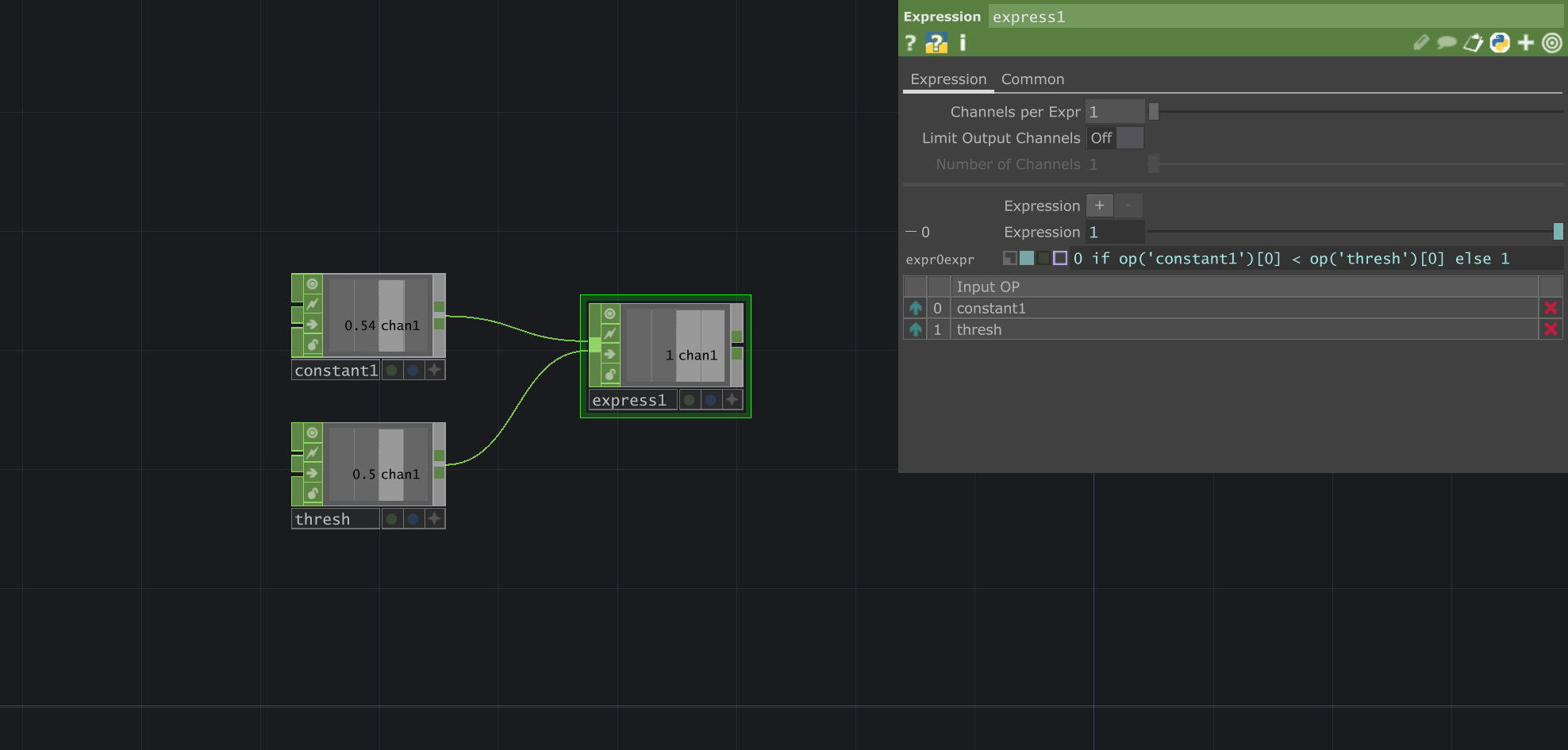Screen dimensions: 1568x750
Task: Click inside the Expression 1 input field
Action: tap(1115, 232)
